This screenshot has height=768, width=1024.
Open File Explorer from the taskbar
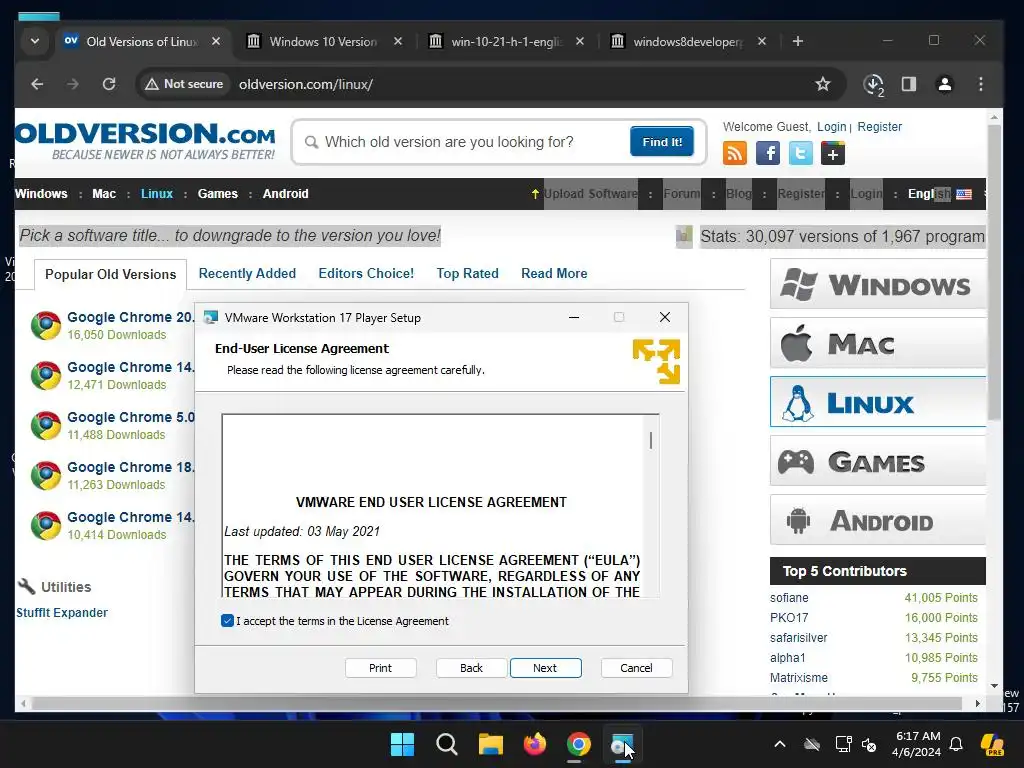(x=490, y=744)
